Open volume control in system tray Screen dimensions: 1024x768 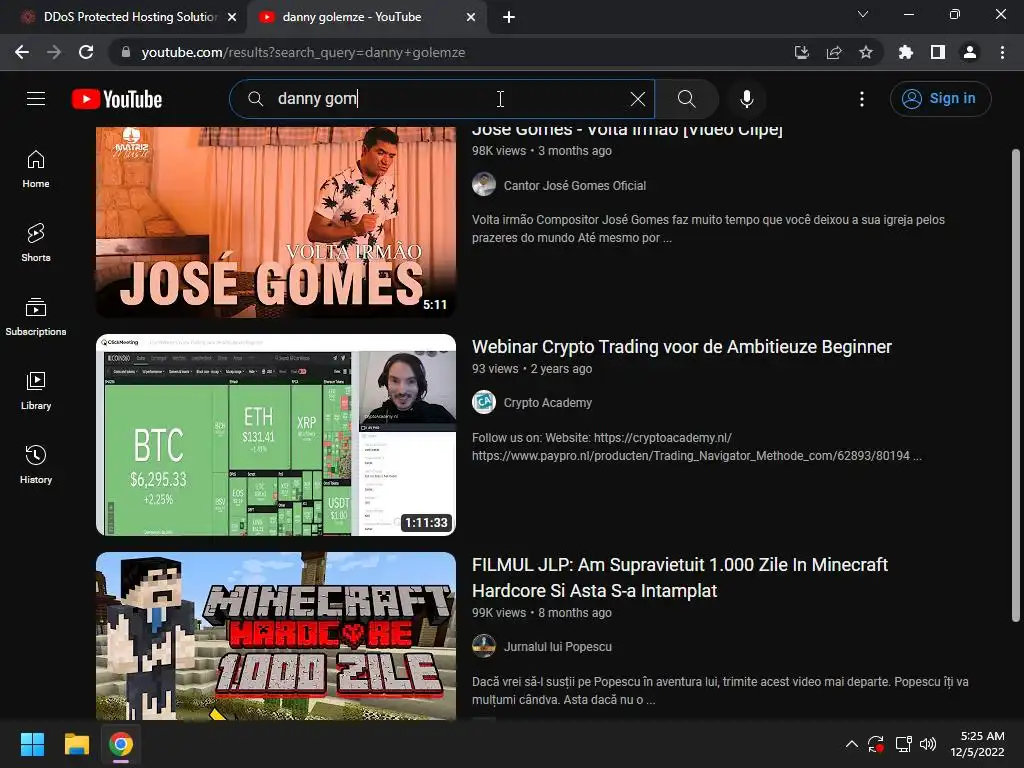coord(928,744)
